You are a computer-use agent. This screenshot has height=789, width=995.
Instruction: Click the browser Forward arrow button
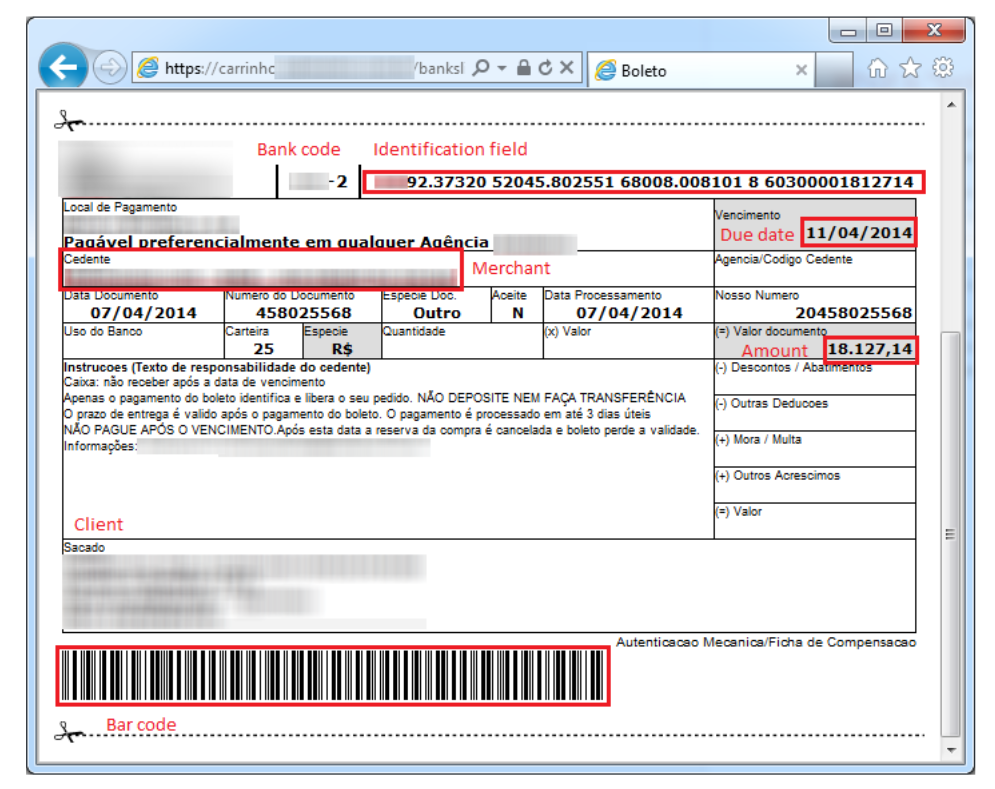point(110,67)
